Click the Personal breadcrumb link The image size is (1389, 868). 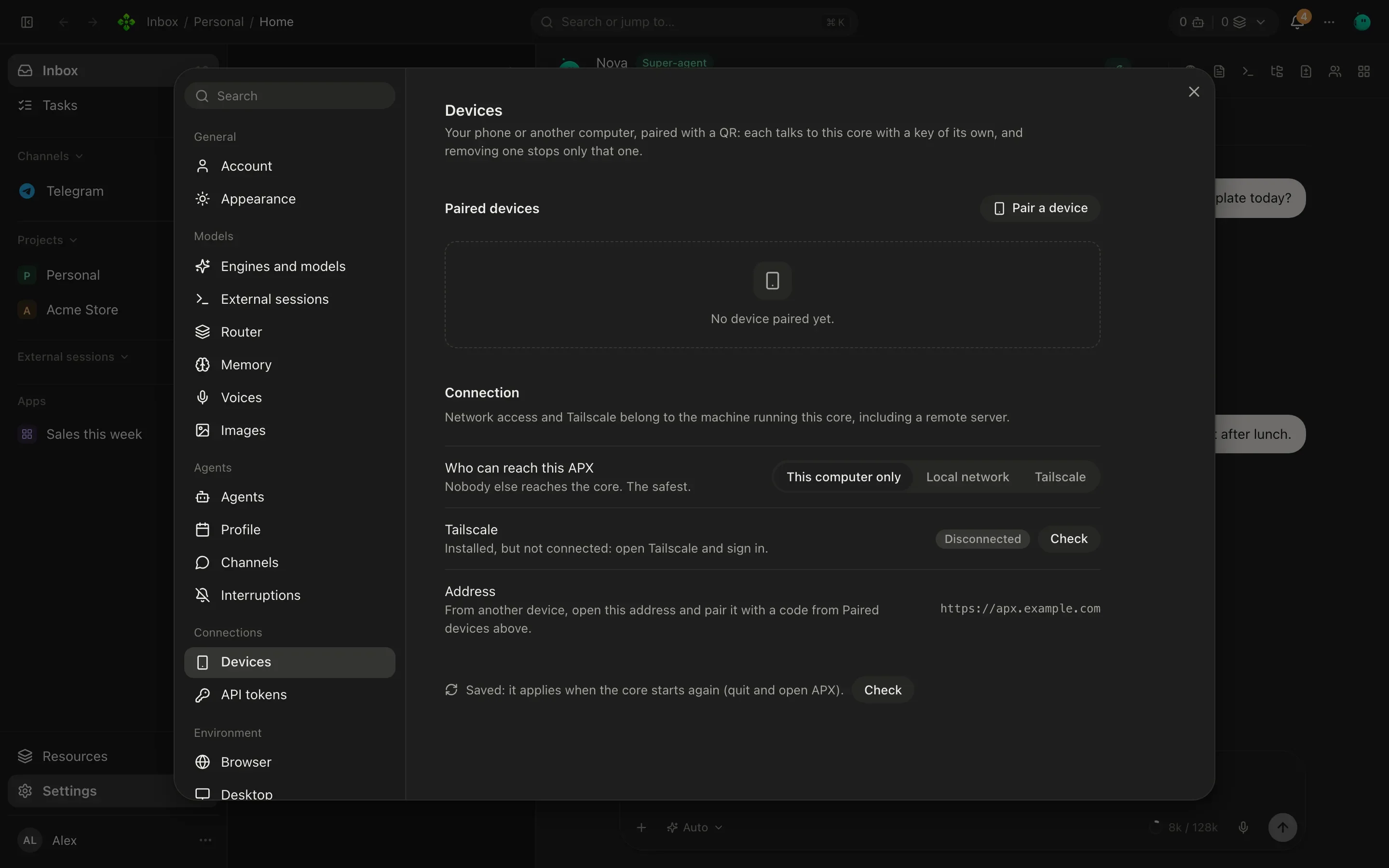(x=218, y=22)
